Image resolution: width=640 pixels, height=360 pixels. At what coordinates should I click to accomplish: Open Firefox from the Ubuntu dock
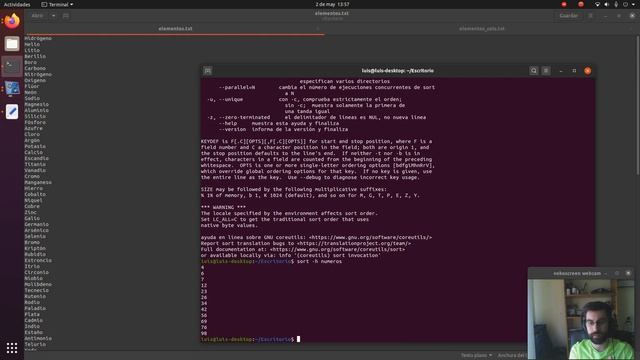[x=12, y=21]
